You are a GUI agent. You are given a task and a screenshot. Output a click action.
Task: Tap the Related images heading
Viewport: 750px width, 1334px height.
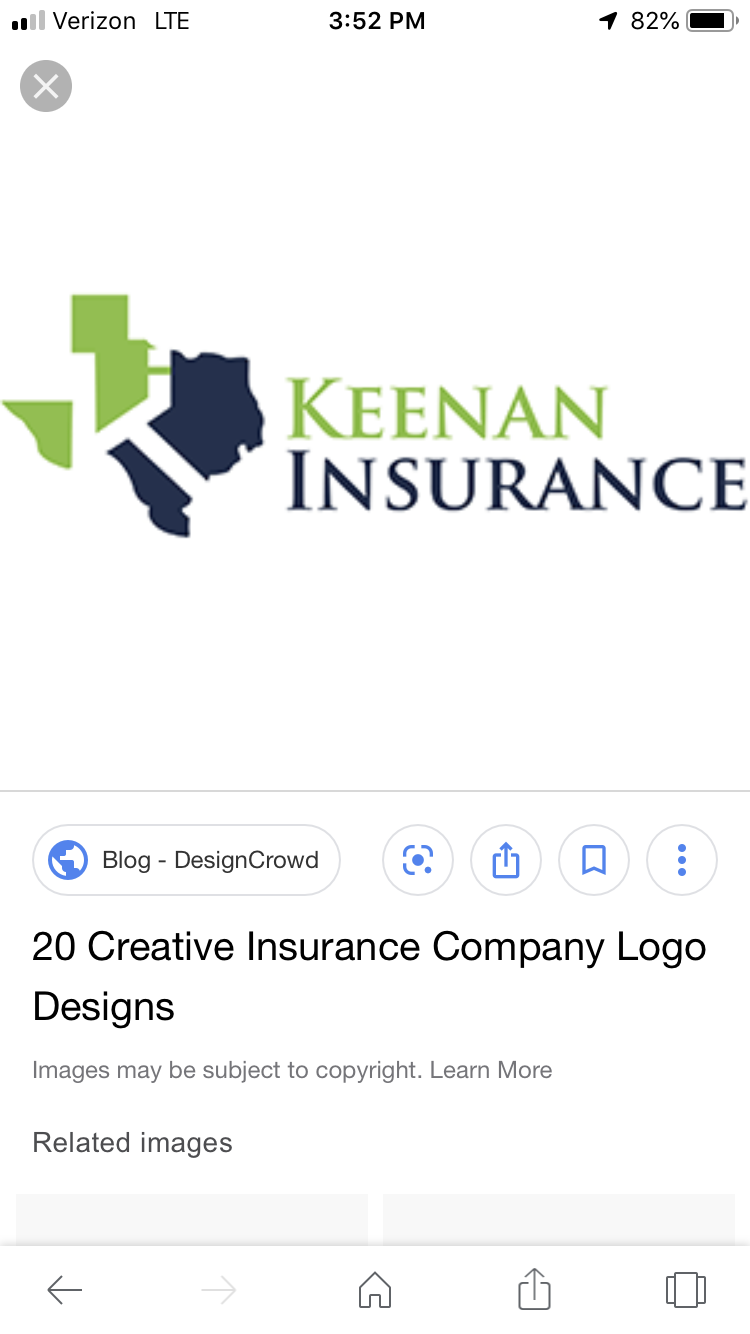(132, 1143)
